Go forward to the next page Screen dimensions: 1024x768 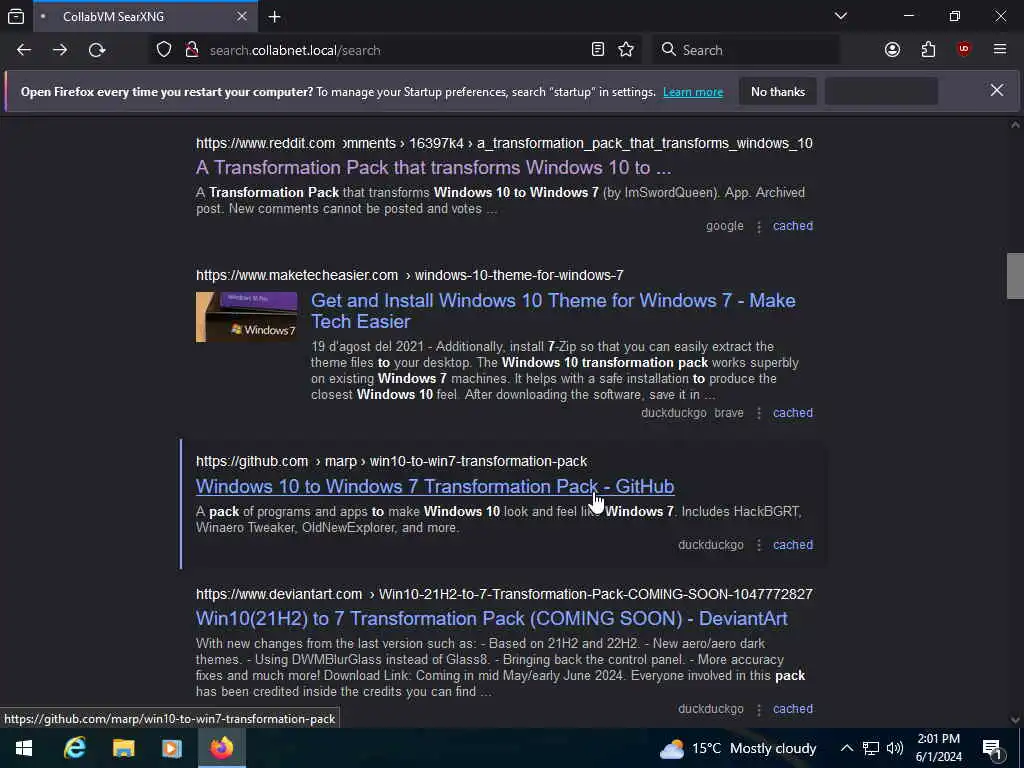(x=60, y=50)
